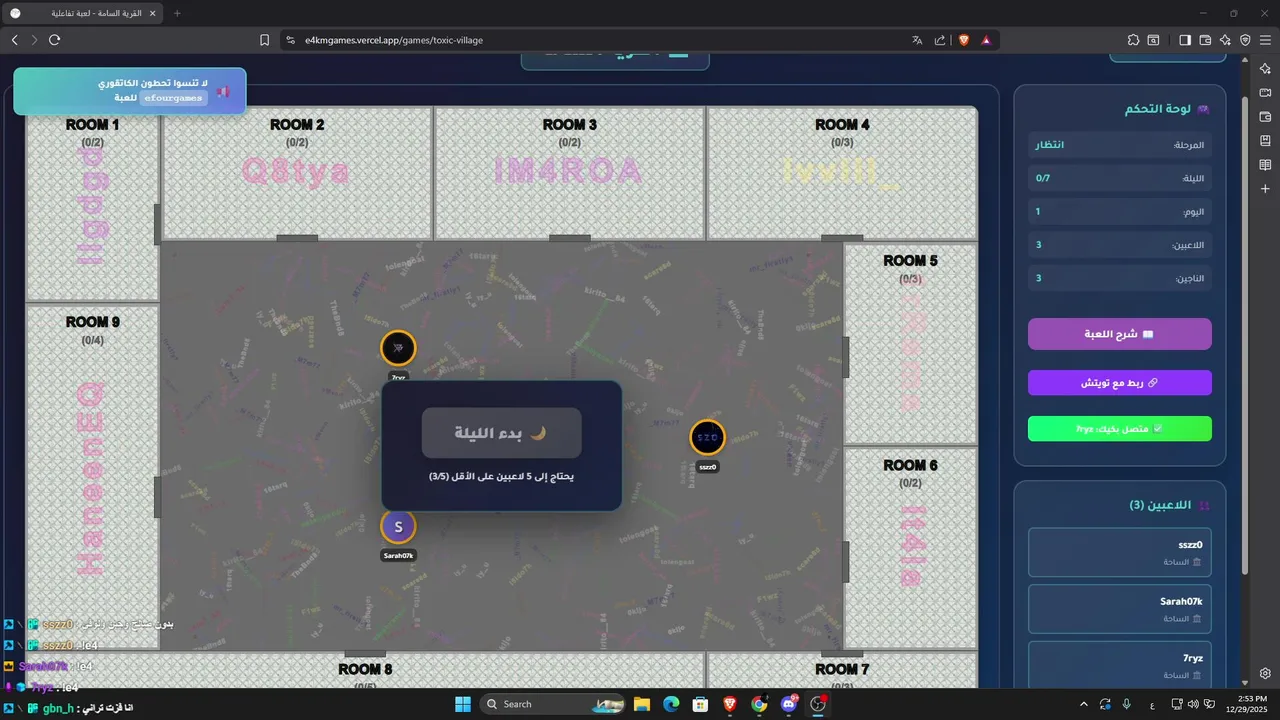Open site settings icon in address bar
This screenshot has height=720, width=1280.
(x=291, y=40)
